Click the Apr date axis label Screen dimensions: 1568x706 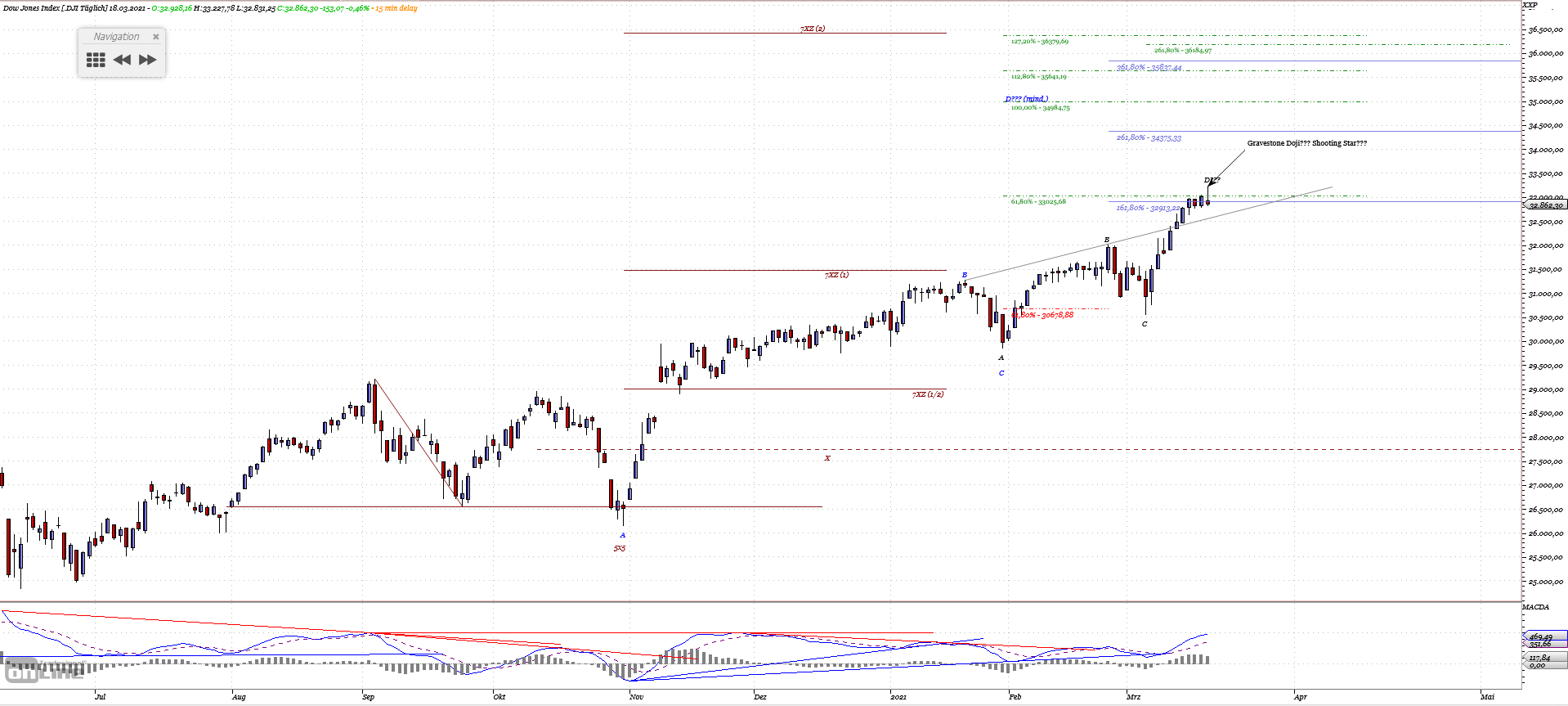[x=1301, y=697]
